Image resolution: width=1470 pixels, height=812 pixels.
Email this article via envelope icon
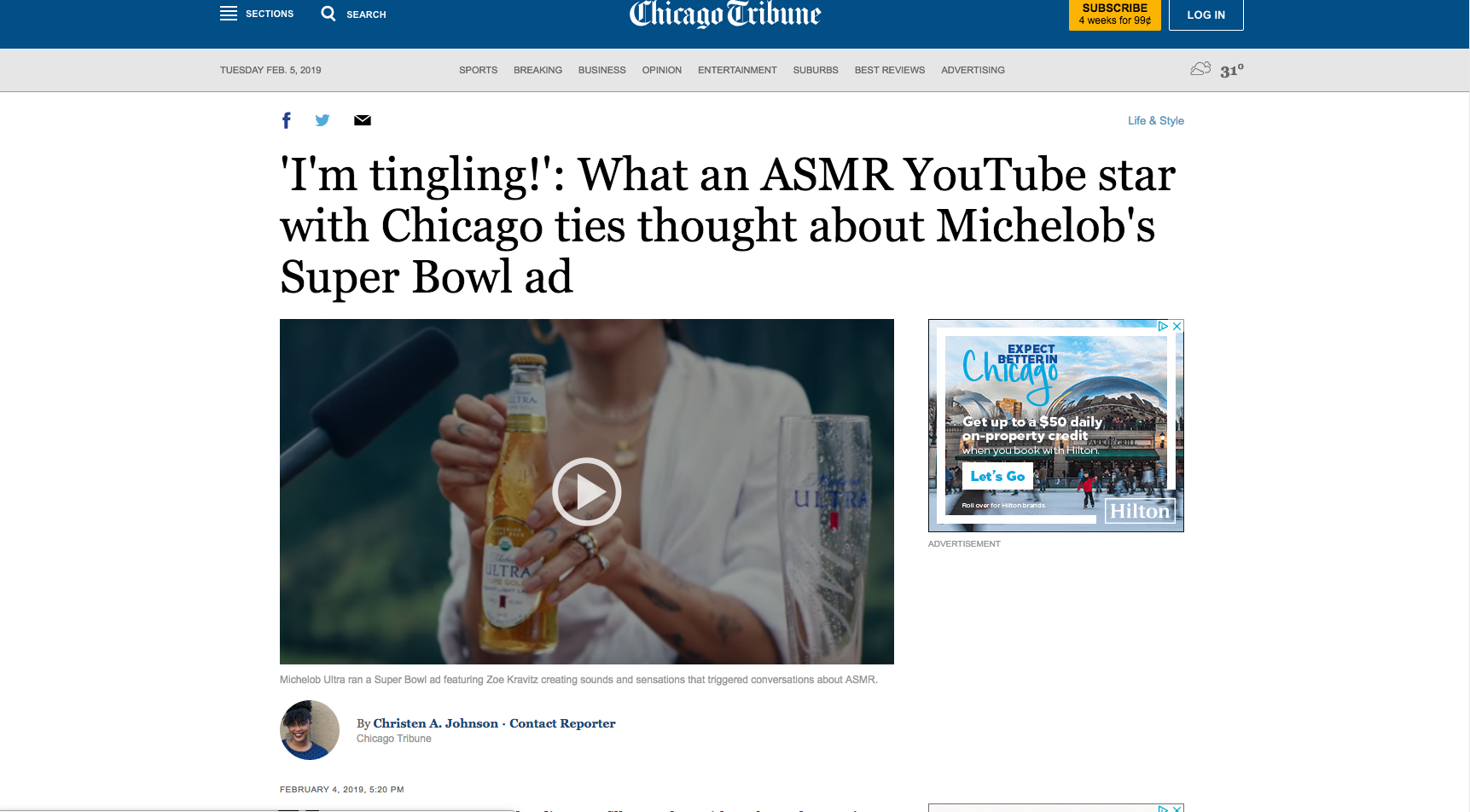363,120
